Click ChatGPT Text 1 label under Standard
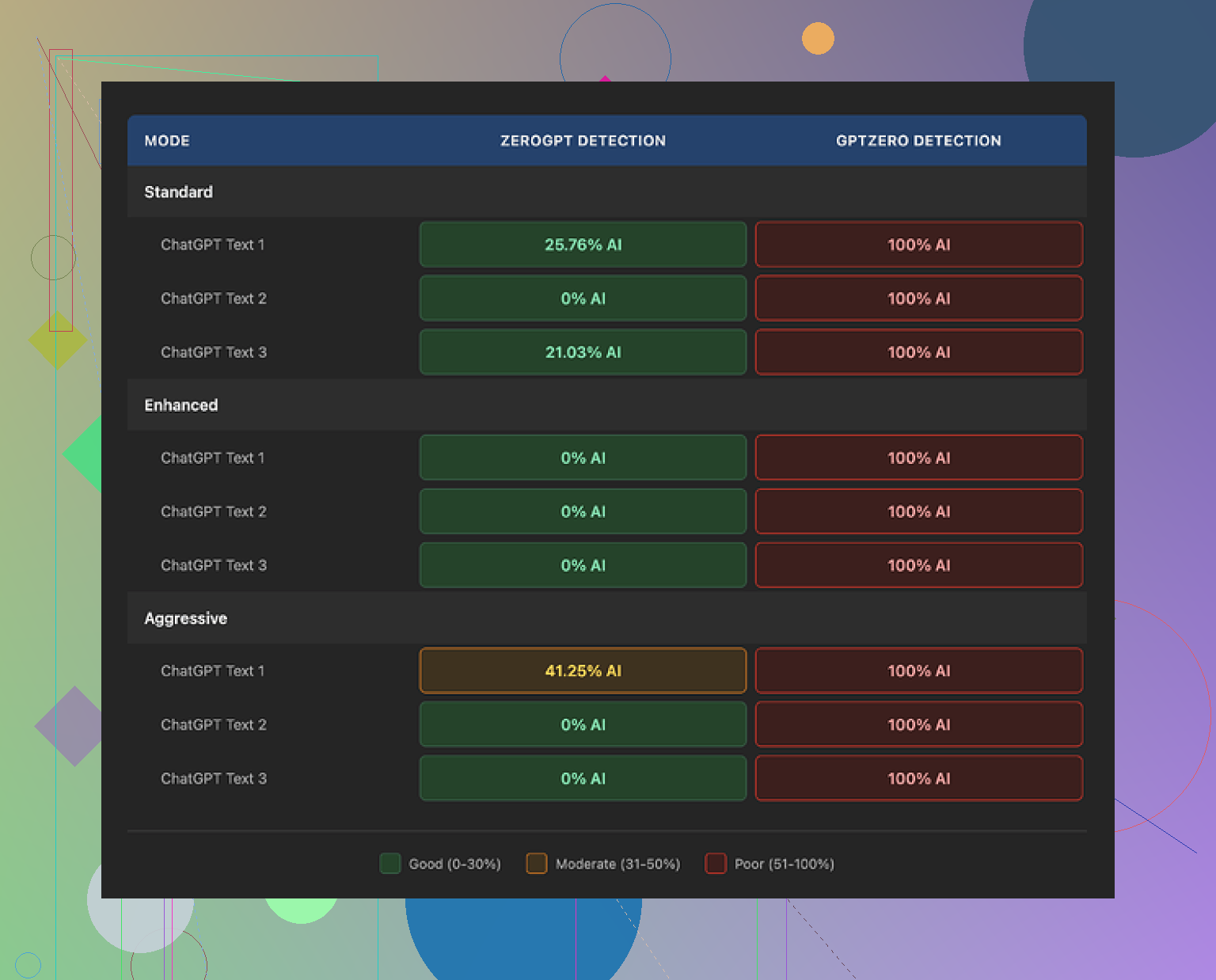1216x980 pixels. click(x=213, y=245)
